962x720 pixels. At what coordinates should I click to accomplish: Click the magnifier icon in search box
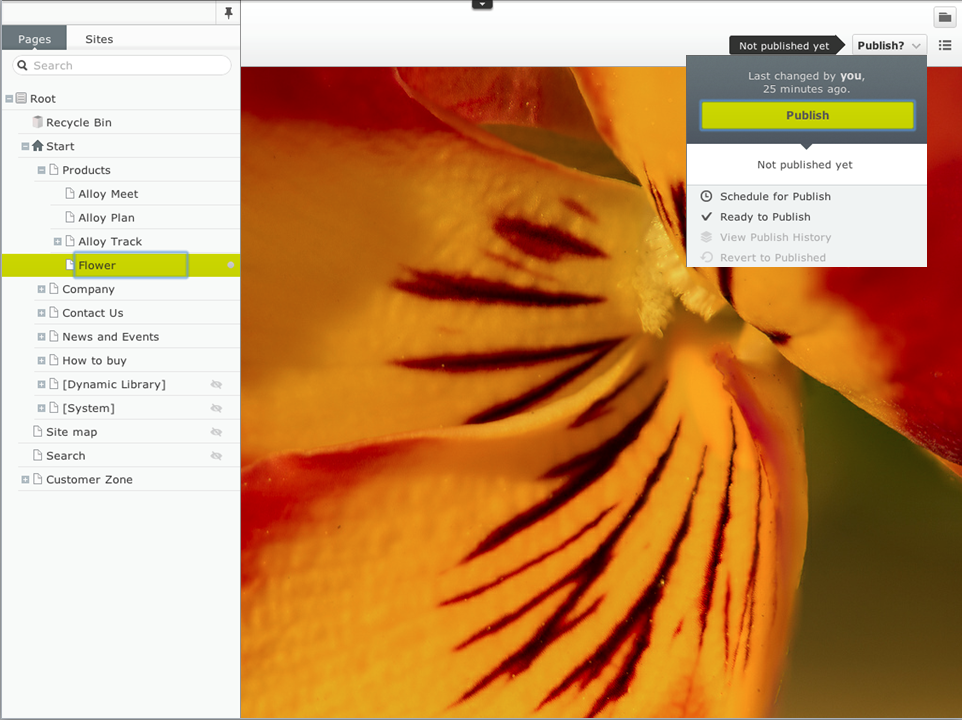23,66
